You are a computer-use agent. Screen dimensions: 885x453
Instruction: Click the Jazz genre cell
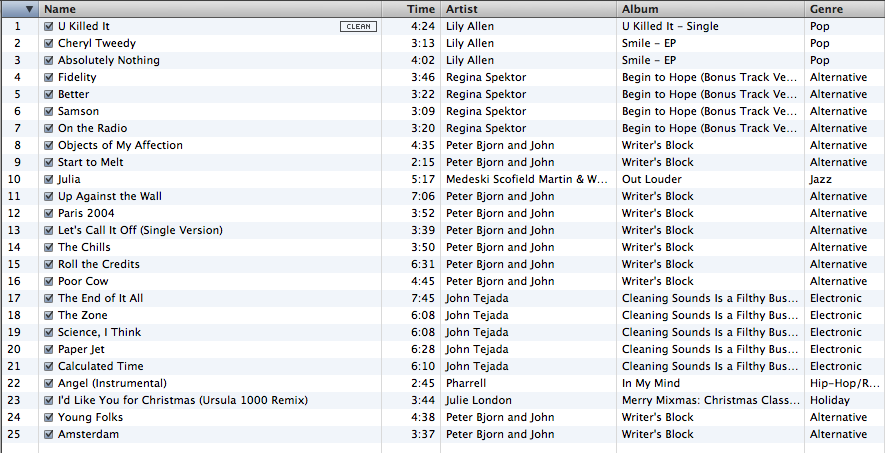click(821, 179)
